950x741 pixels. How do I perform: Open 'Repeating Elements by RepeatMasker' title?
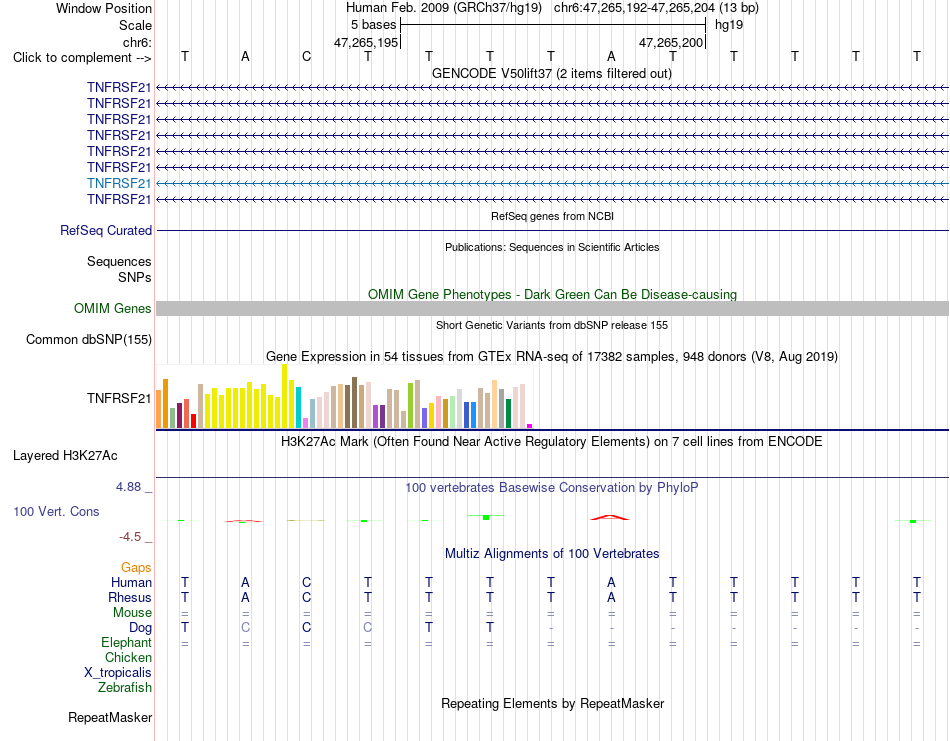(x=552, y=703)
